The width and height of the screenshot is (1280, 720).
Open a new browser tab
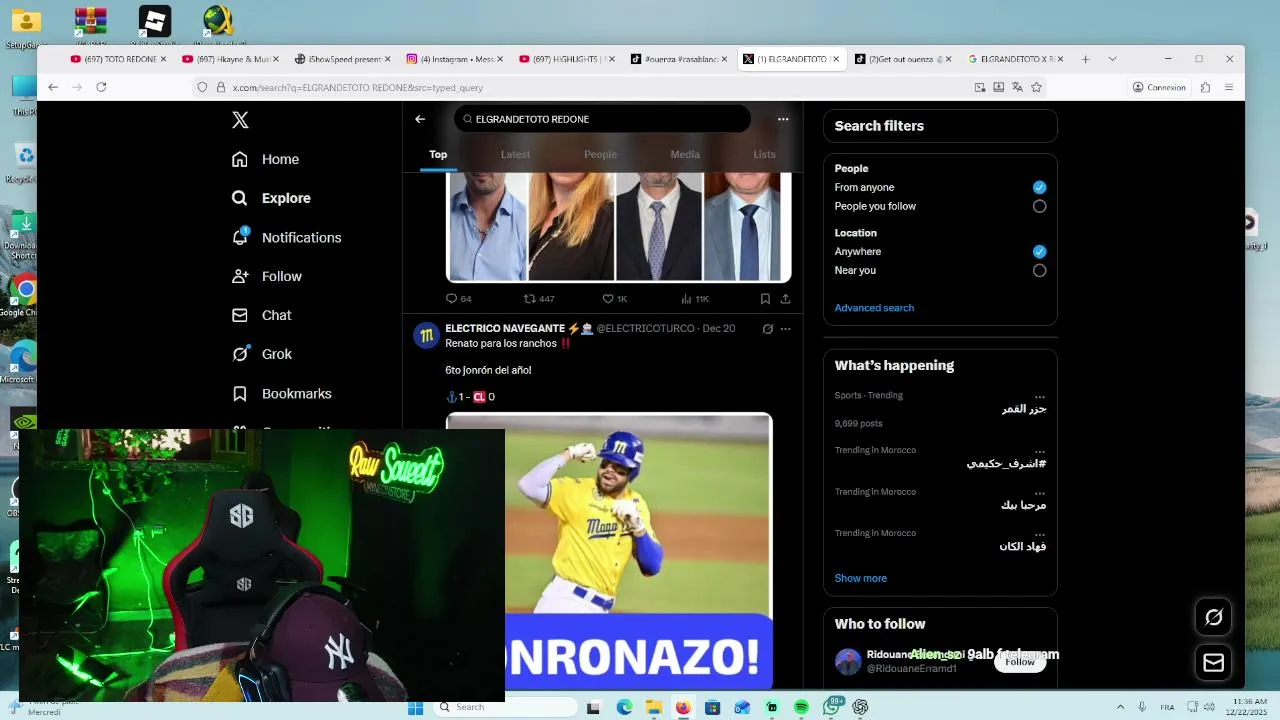click(1085, 59)
